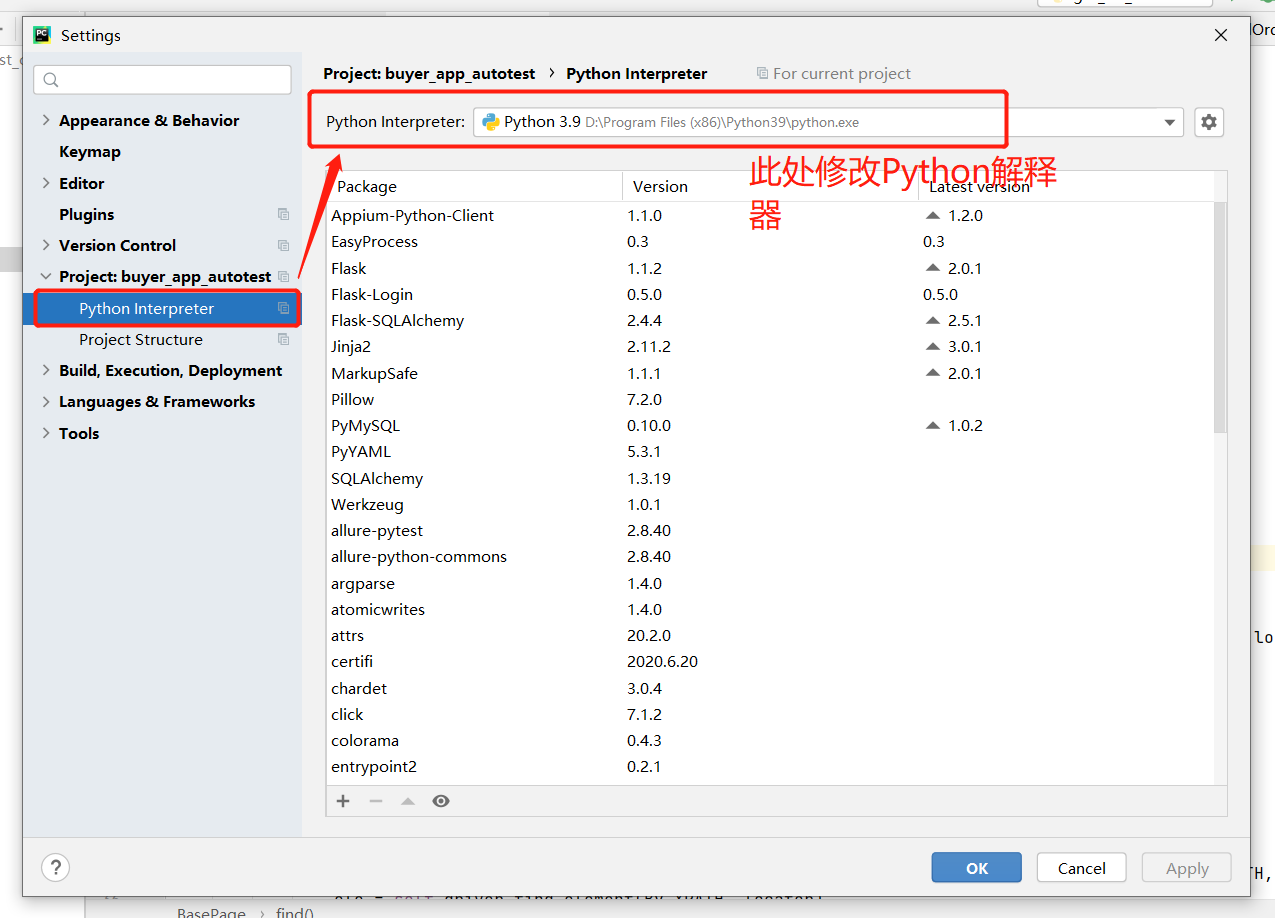Viewport: 1275px width, 918px height.
Task: Expand the Tools section
Action: [x=46, y=433]
